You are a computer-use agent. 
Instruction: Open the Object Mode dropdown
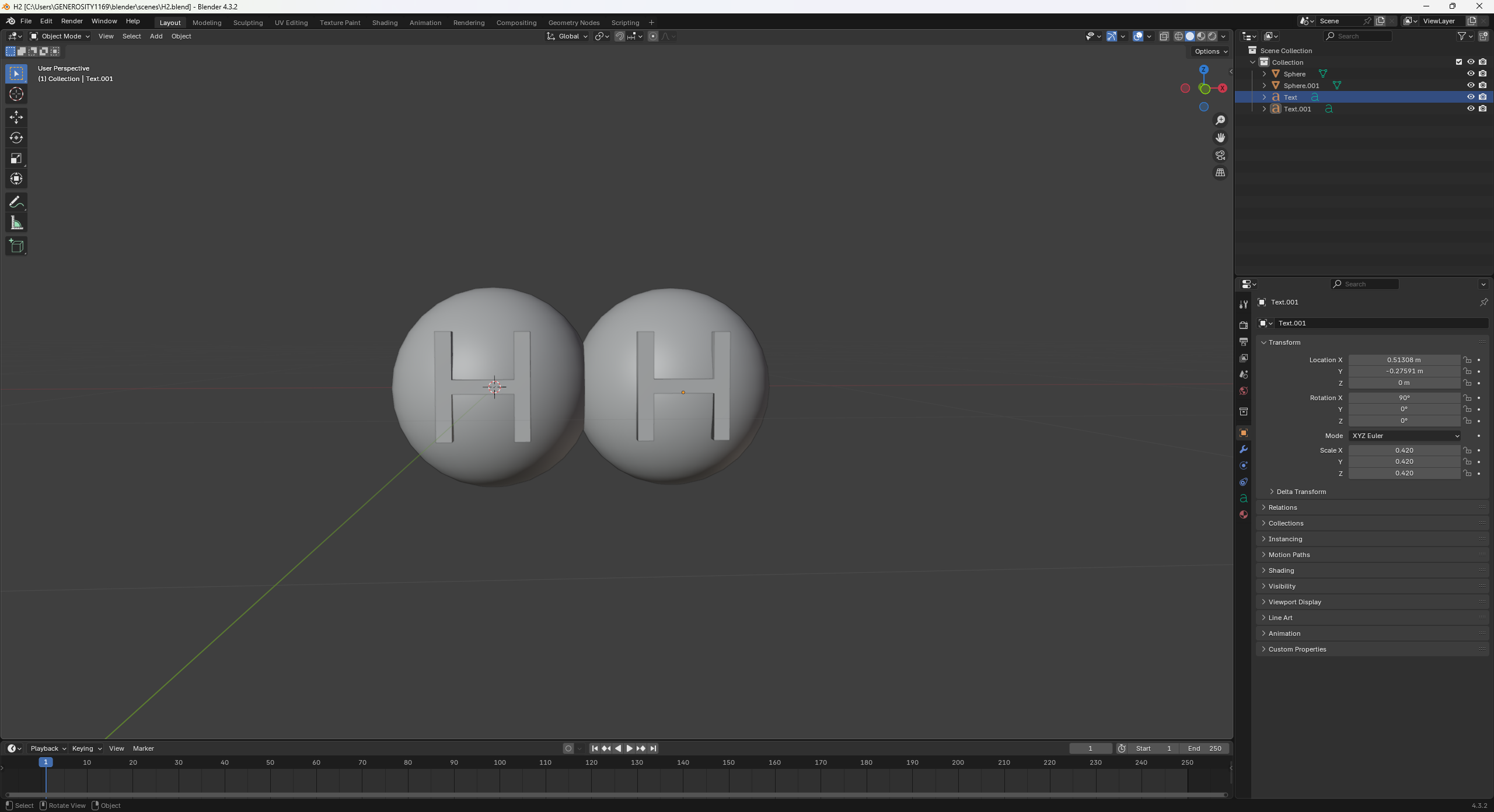pos(60,36)
